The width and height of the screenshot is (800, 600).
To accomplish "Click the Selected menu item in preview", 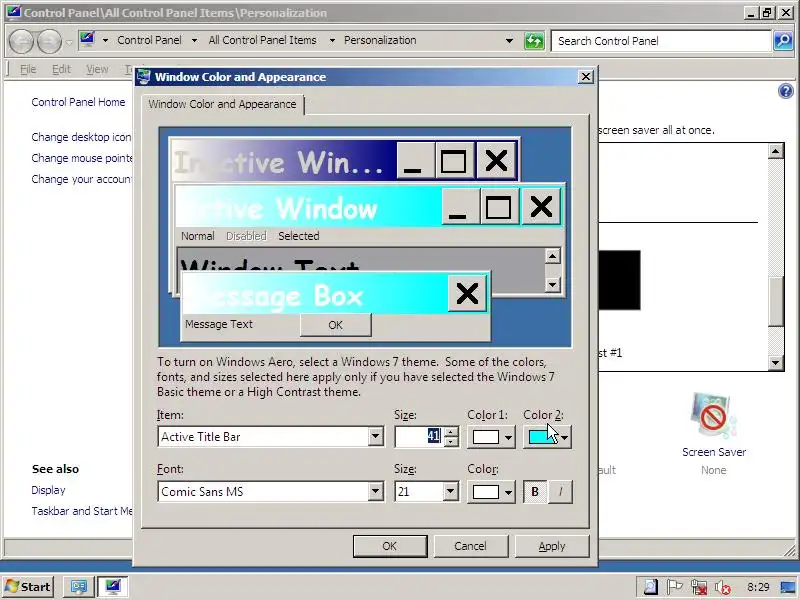I will pyautogui.click(x=298, y=236).
